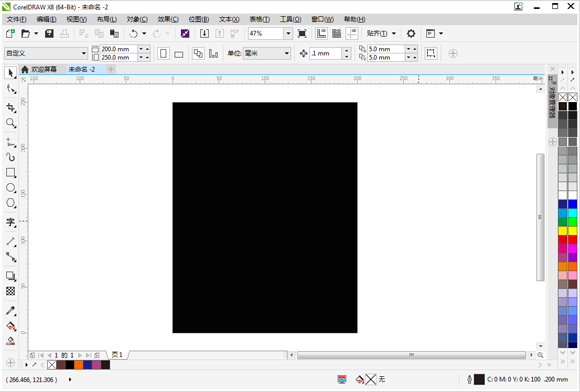Viewport: 580px width, 392px height.
Task: Click the horizontal scrollbar thumb
Action: coord(411,355)
